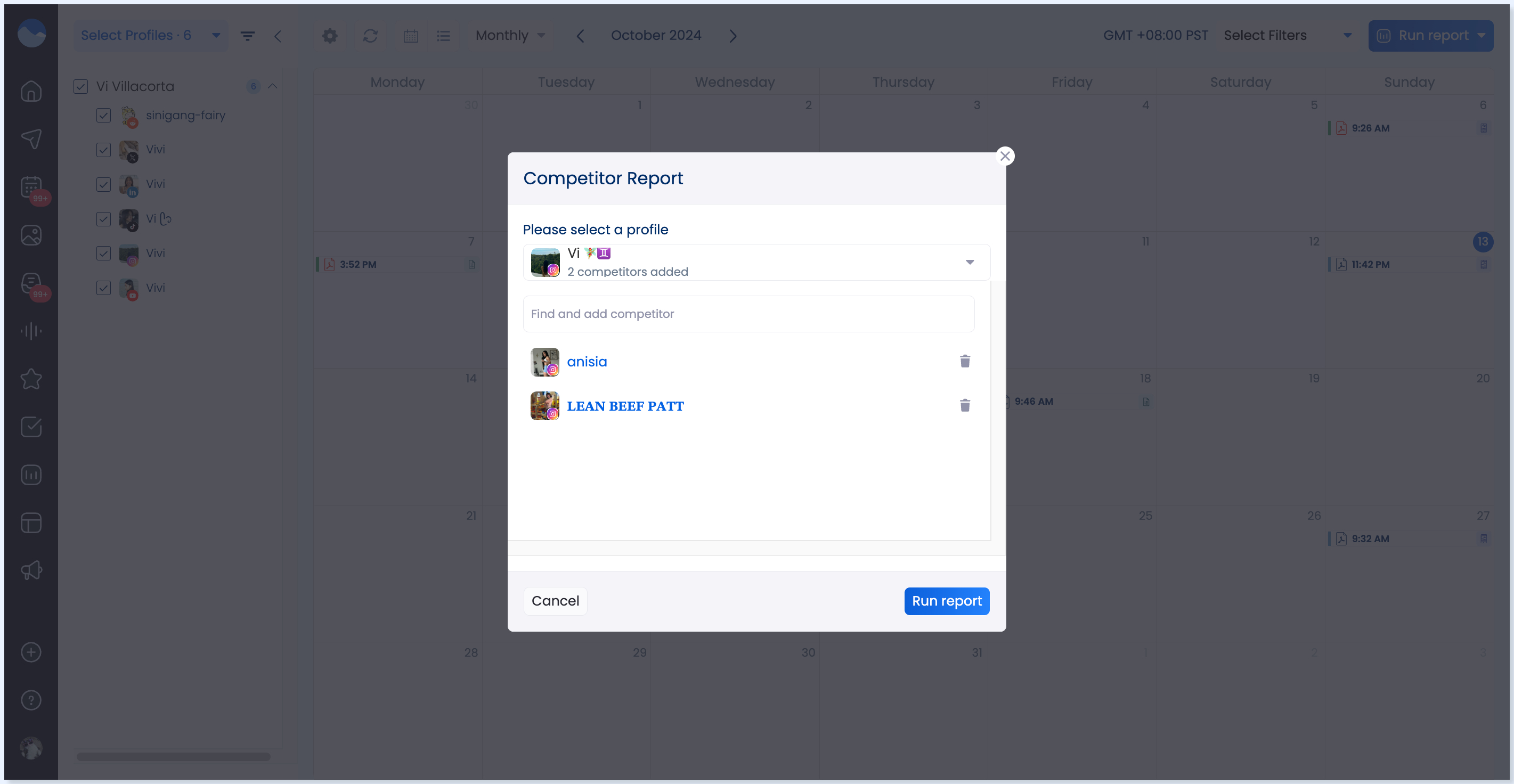Cancel the Competitor Report dialog
1514x784 pixels.
tap(555, 601)
